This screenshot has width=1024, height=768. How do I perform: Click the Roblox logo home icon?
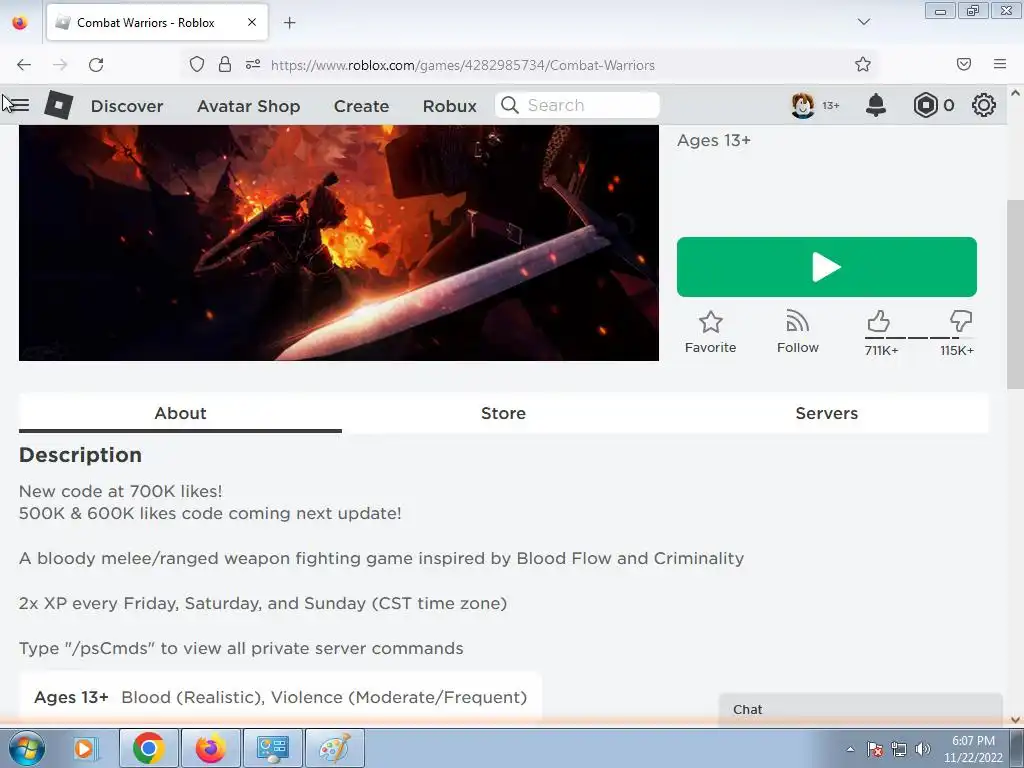[59, 104]
